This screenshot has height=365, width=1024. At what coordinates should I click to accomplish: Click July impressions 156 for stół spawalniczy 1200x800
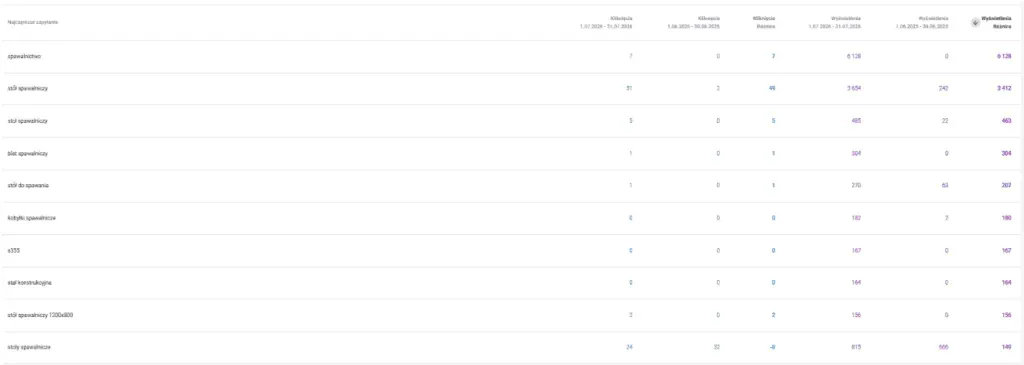pyautogui.click(x=856, y=315)
